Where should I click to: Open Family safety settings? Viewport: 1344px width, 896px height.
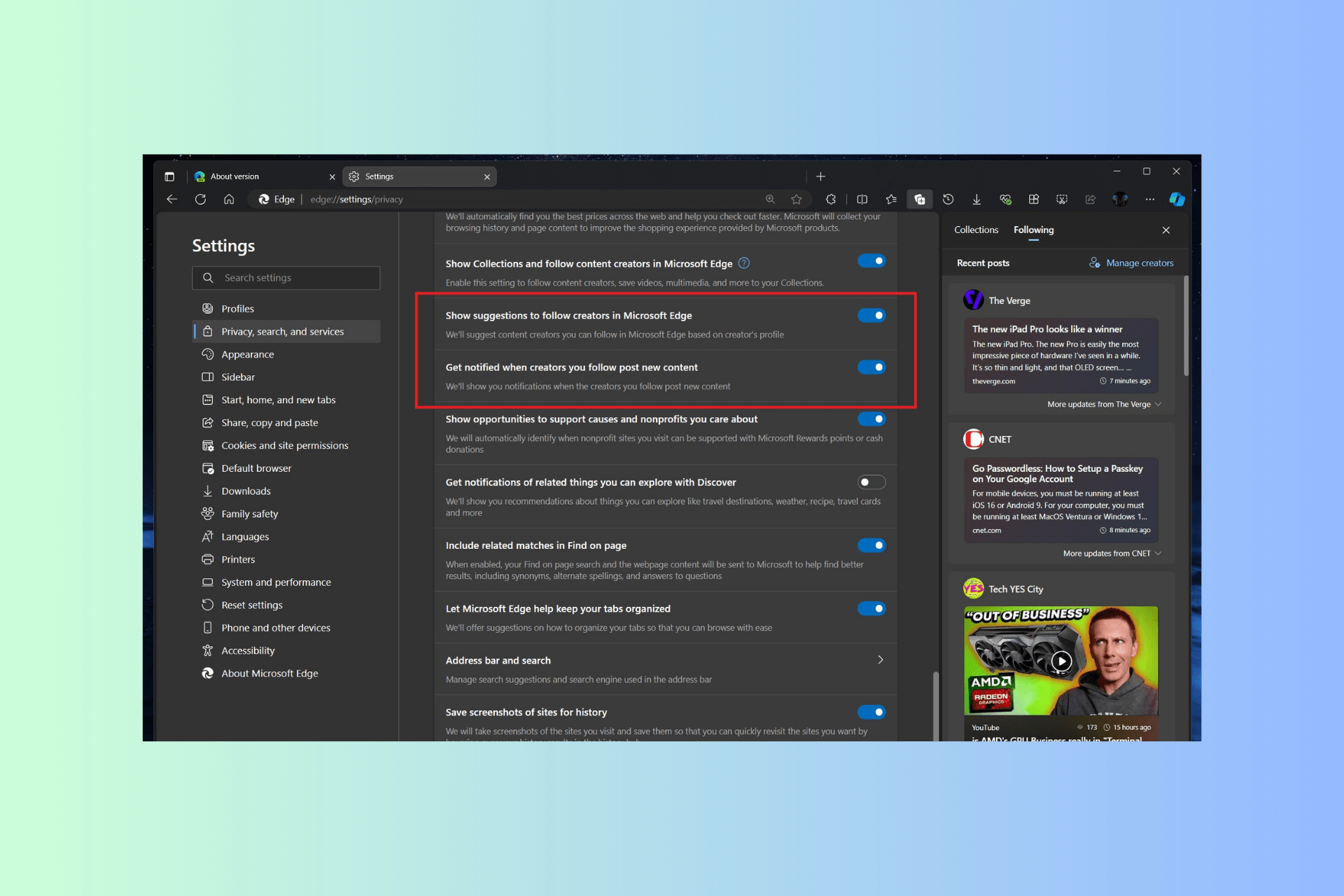pyautogui.click(x=286, y=514)
